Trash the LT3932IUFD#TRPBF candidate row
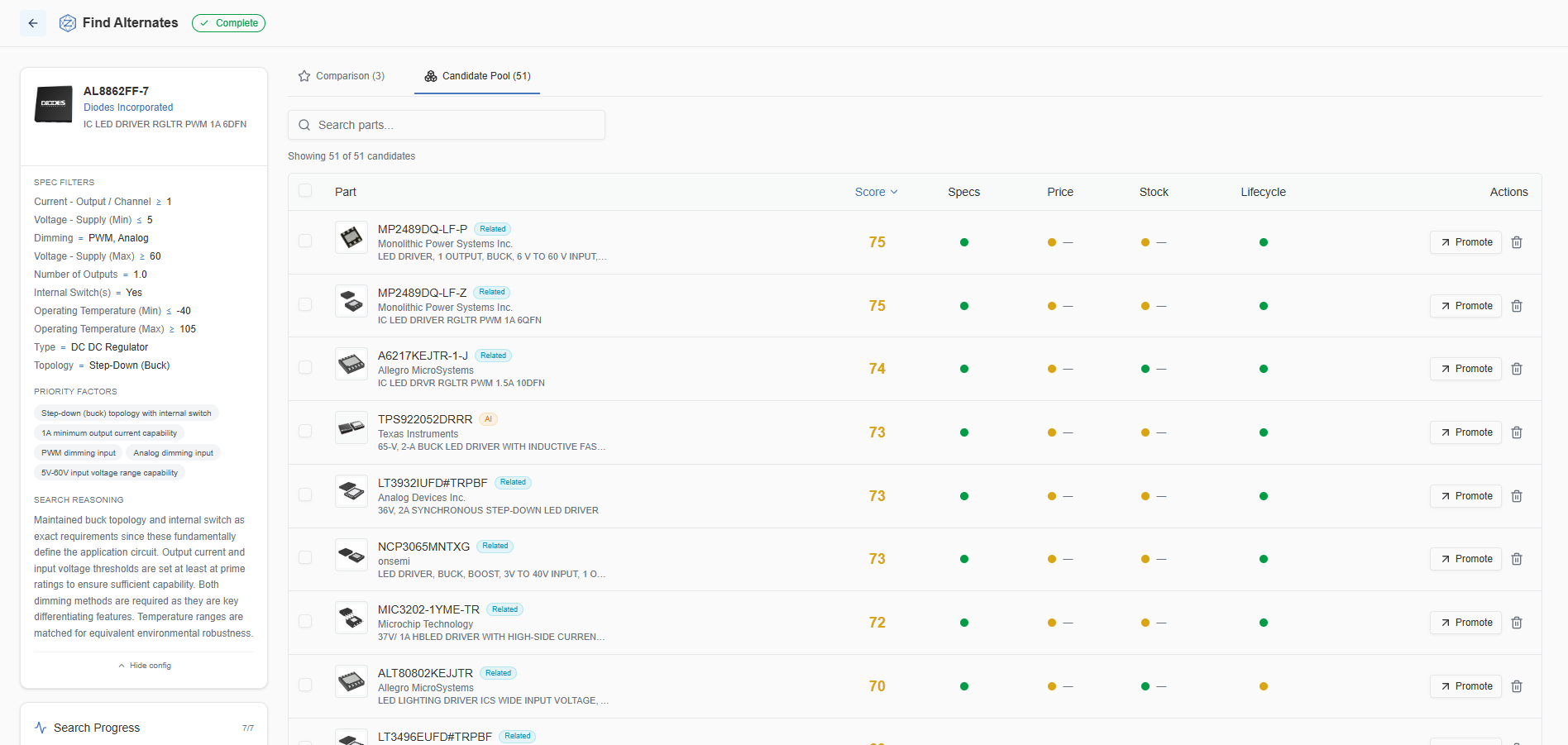This screenshot has width=1568, height=745. pos(1517,496)
